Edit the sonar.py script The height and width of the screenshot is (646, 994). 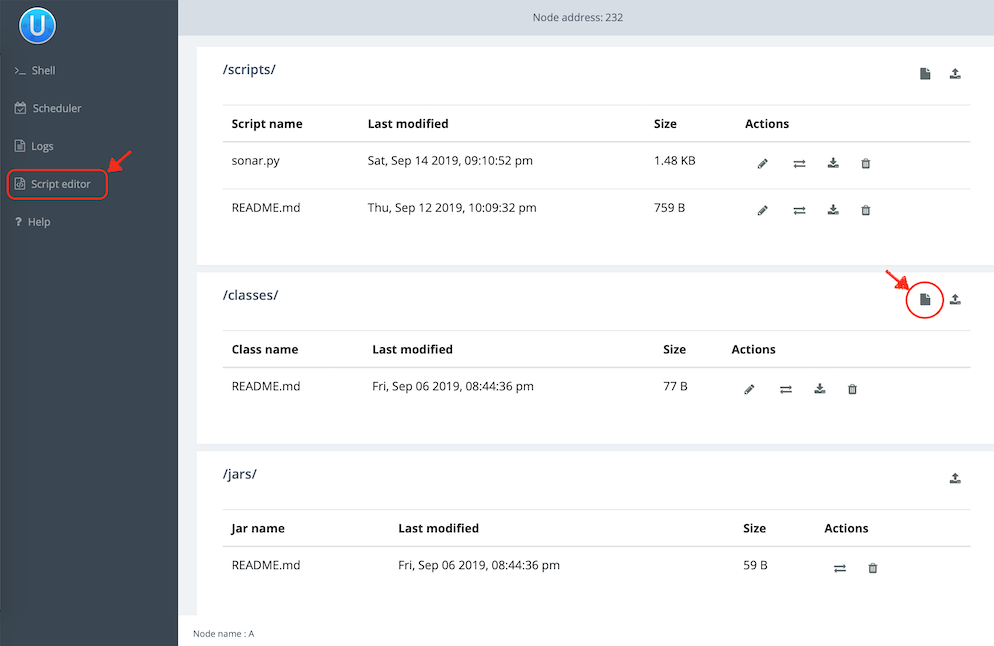(763, 164)
